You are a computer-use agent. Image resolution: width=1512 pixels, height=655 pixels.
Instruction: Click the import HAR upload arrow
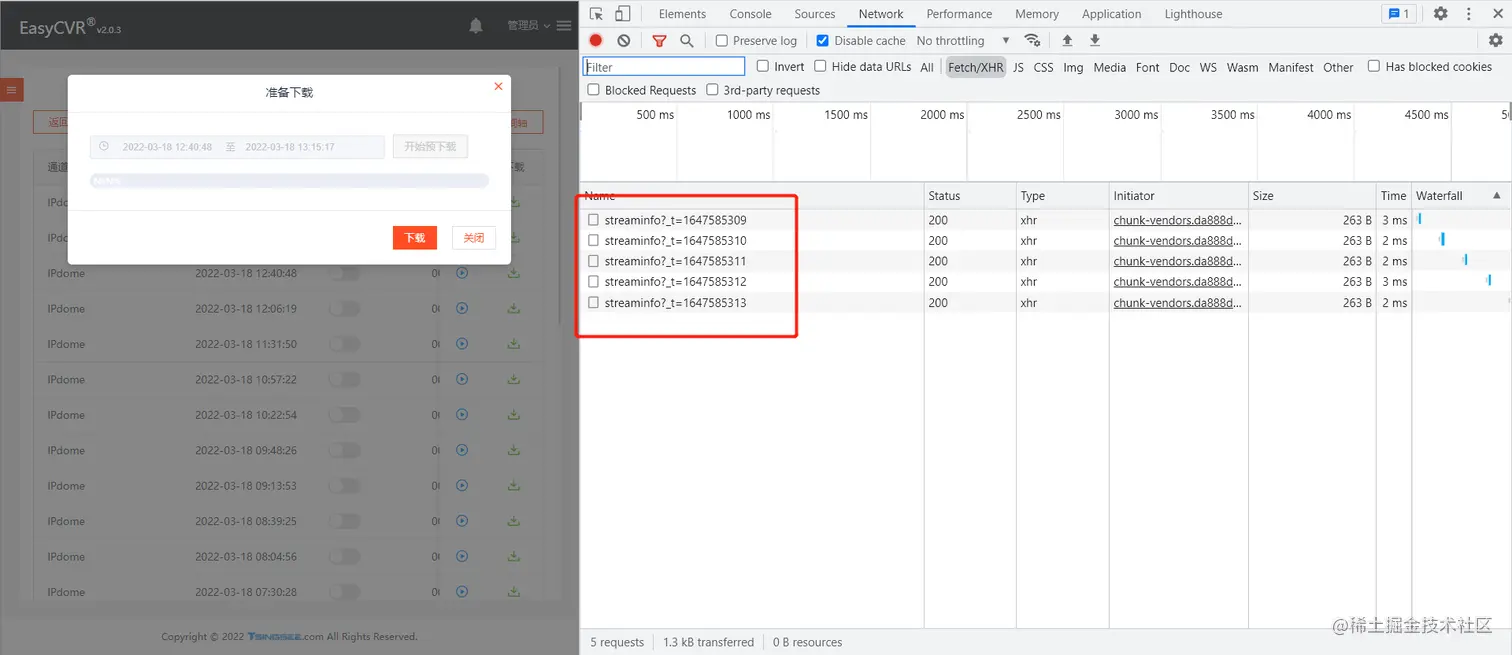tap(1067, 40)
